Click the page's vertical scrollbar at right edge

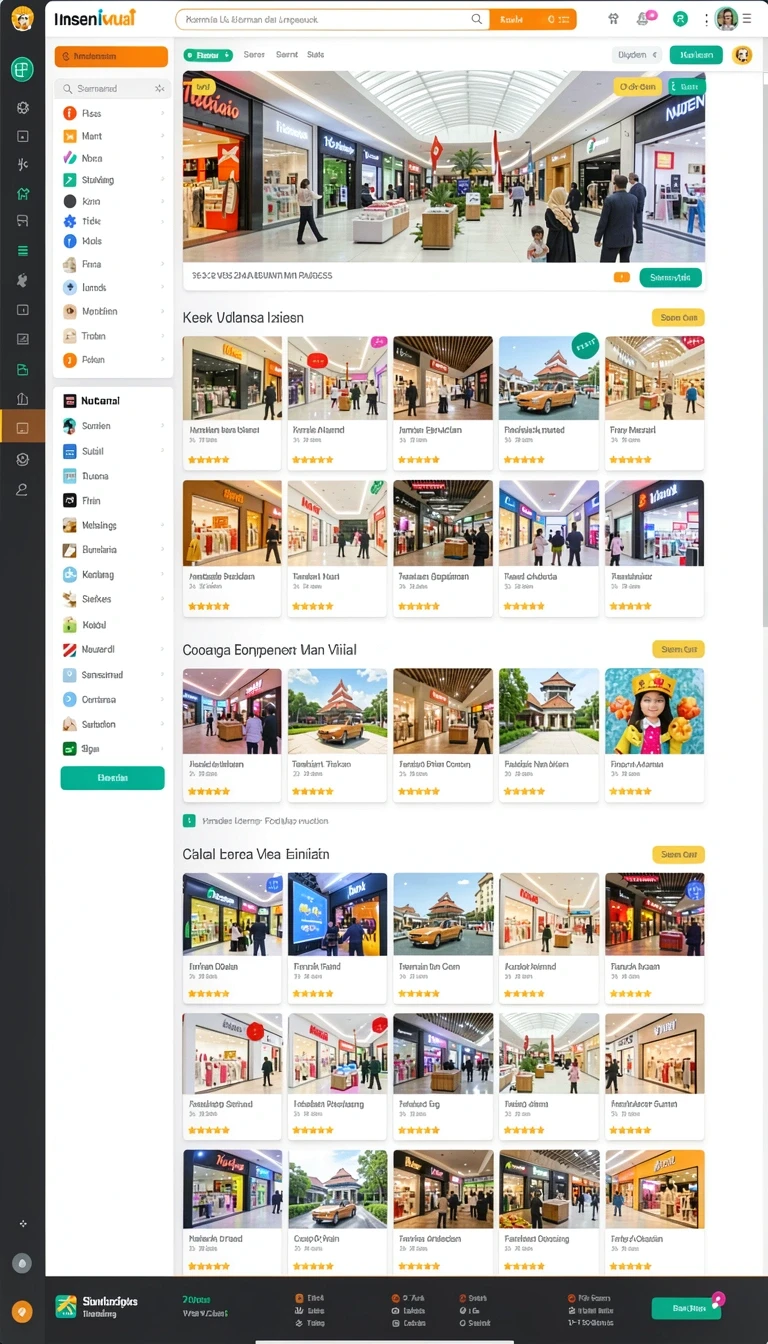764,350
